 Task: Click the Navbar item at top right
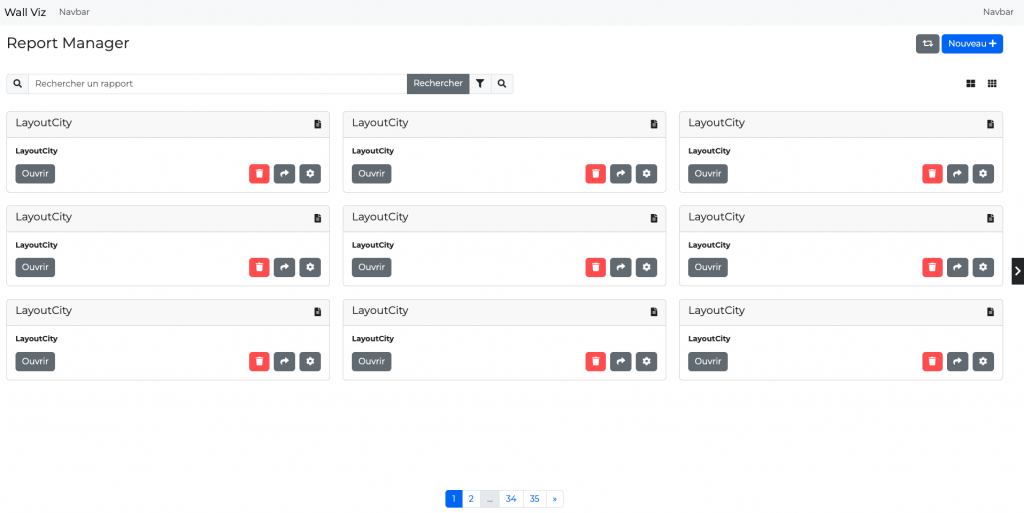(x=997, y=12)
